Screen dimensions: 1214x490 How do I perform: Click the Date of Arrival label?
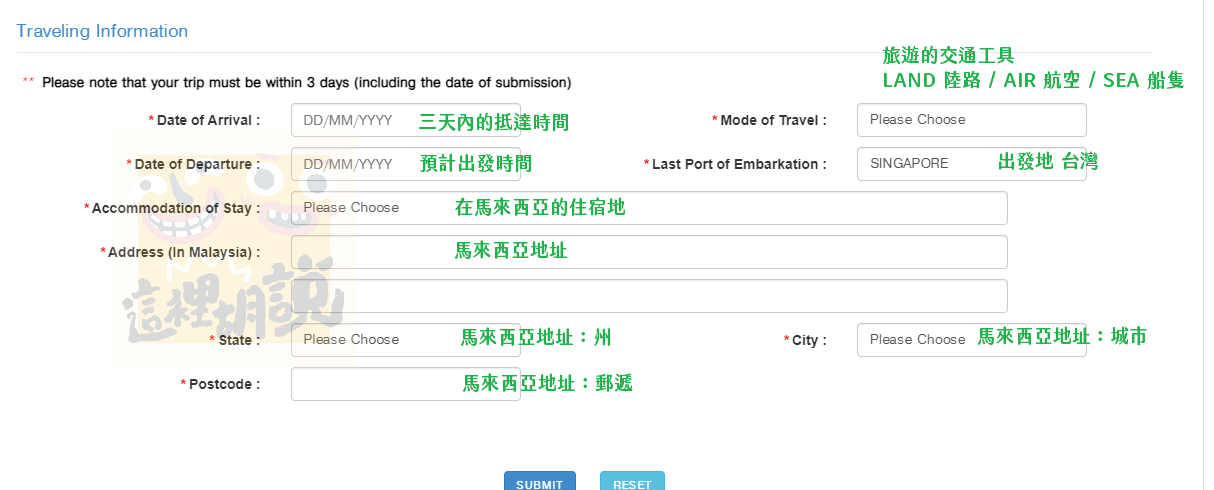(x=208, y=120)
